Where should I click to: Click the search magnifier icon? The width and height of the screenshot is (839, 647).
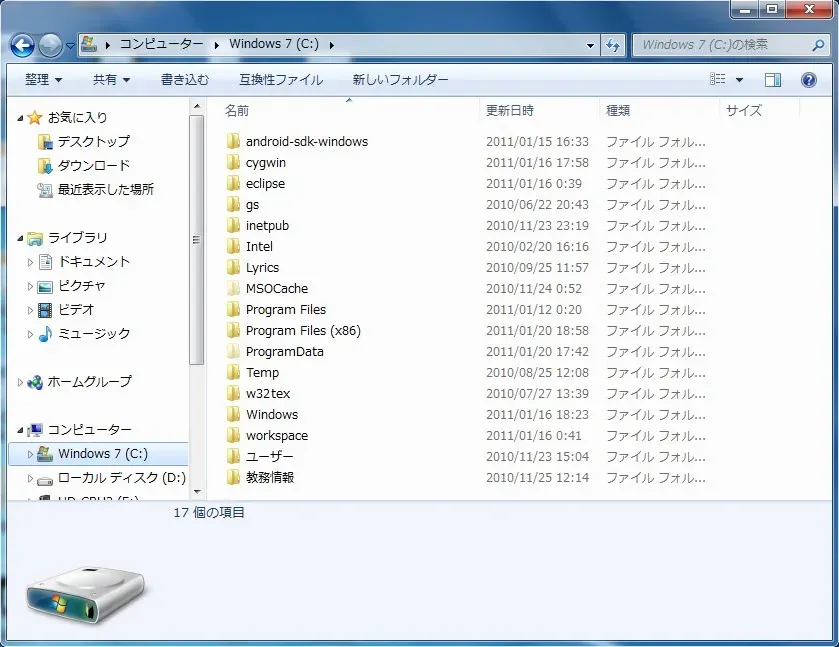pyautogui.click(x=817, y=45)
